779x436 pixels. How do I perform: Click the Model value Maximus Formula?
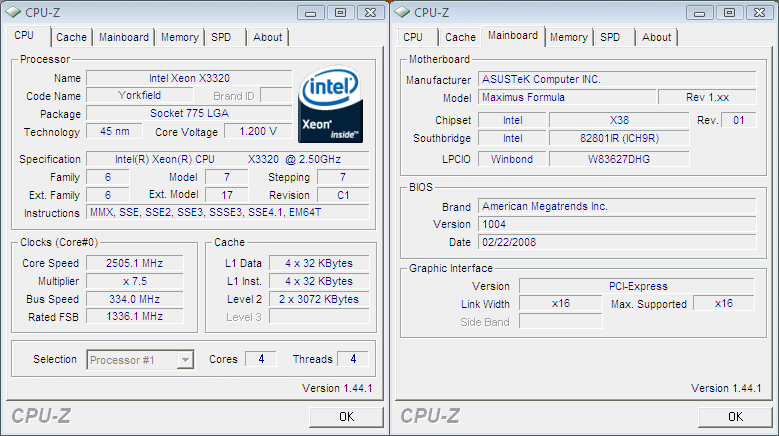point(567,97)
